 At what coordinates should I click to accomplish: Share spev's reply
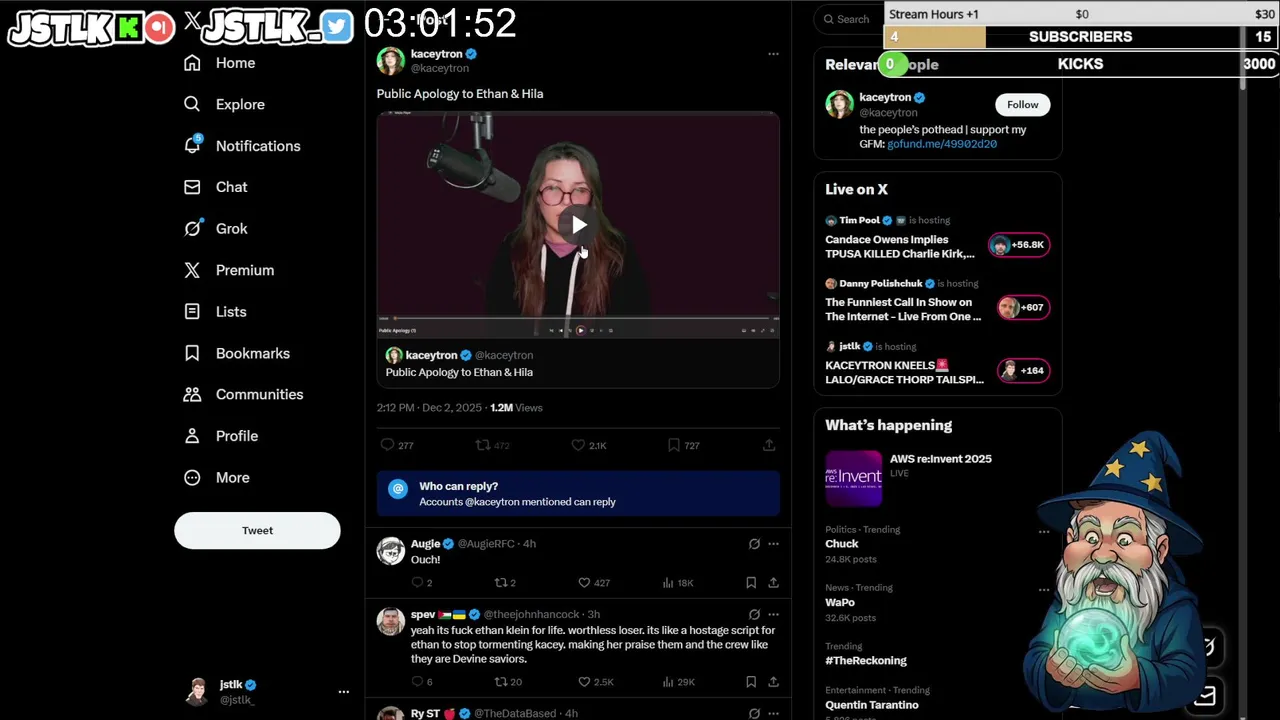pos(773,682)
